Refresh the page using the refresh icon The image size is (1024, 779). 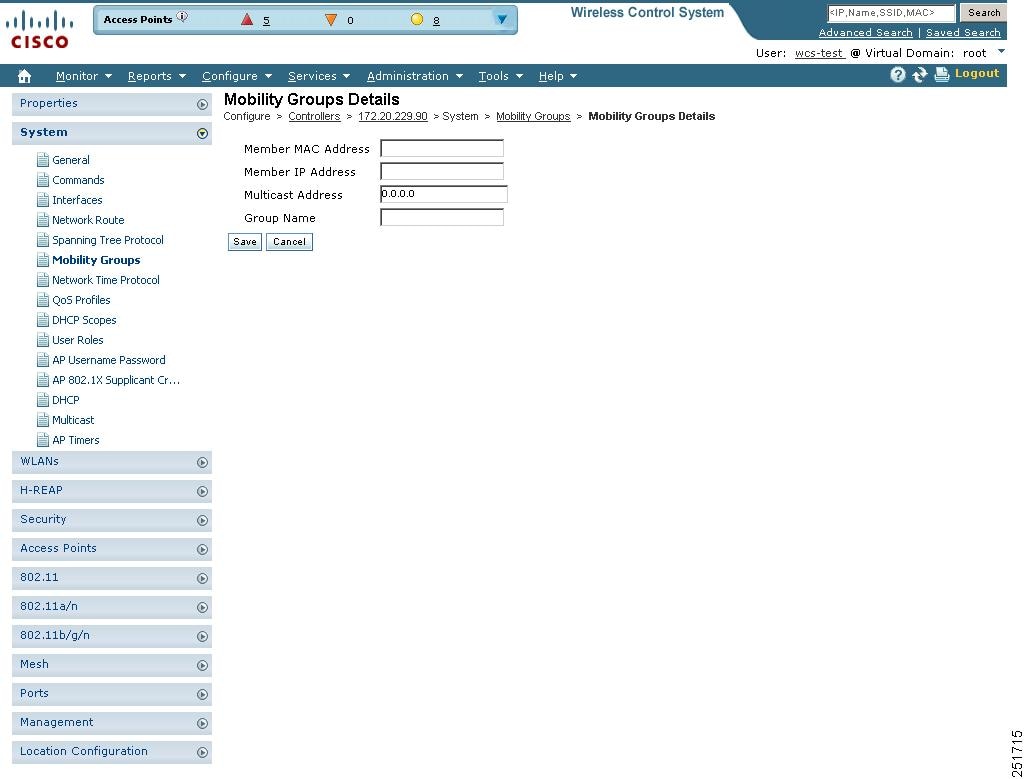pos(919,74)
